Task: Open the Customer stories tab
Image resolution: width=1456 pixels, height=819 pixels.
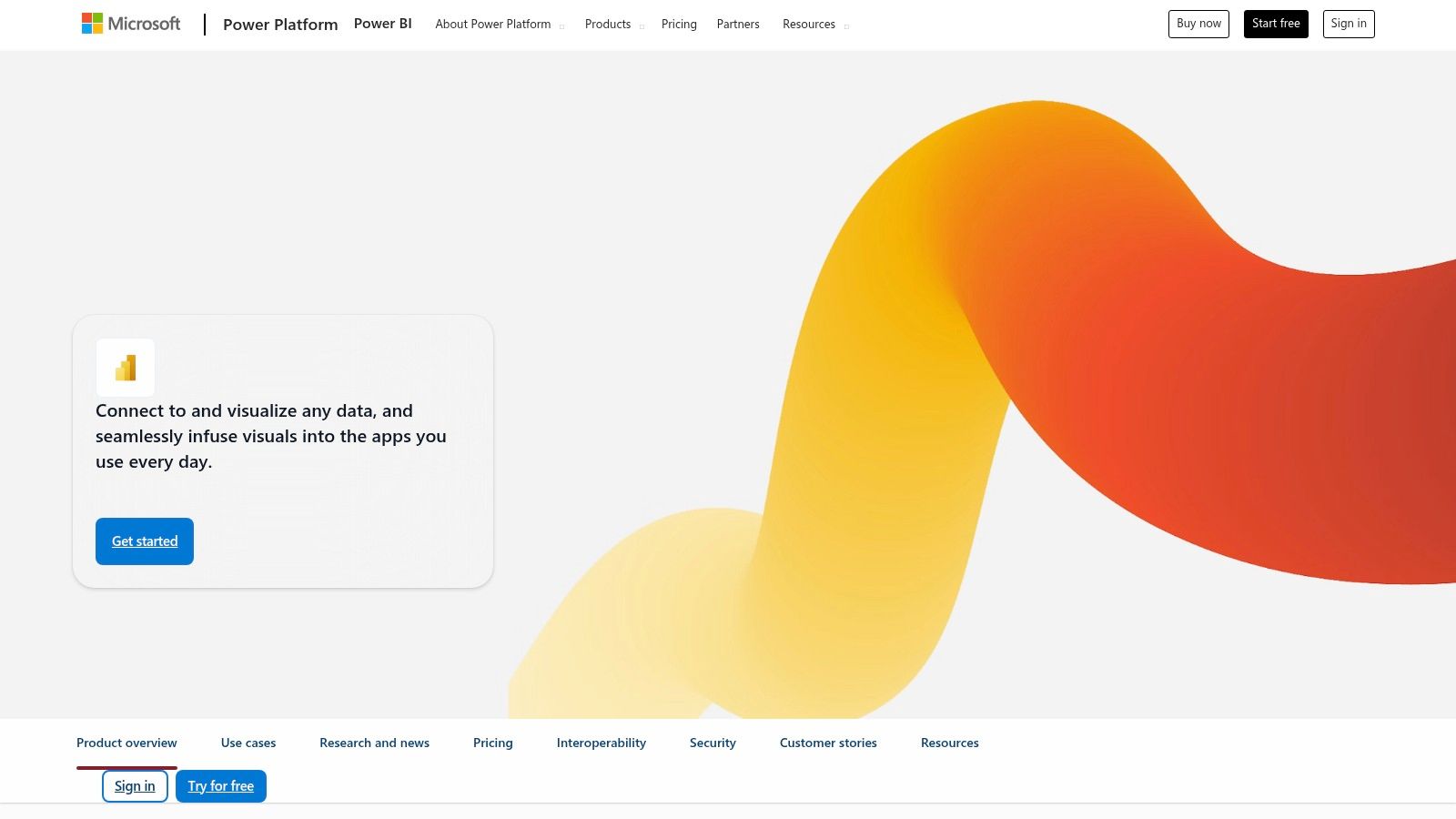Action: (x=827, y=743)
